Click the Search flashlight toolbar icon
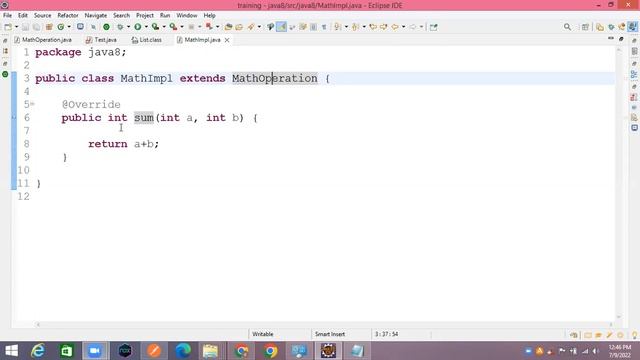 pos(251,27)
